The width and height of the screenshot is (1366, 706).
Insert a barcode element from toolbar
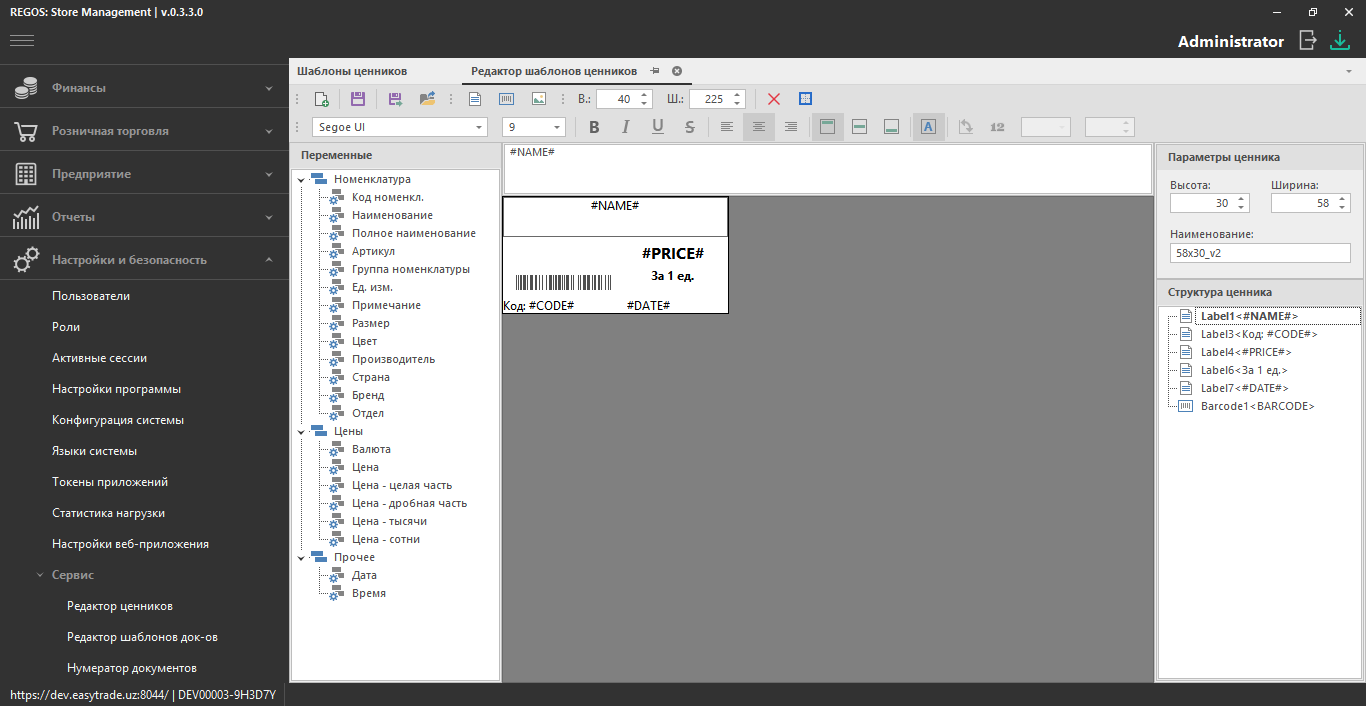(506, 99)
